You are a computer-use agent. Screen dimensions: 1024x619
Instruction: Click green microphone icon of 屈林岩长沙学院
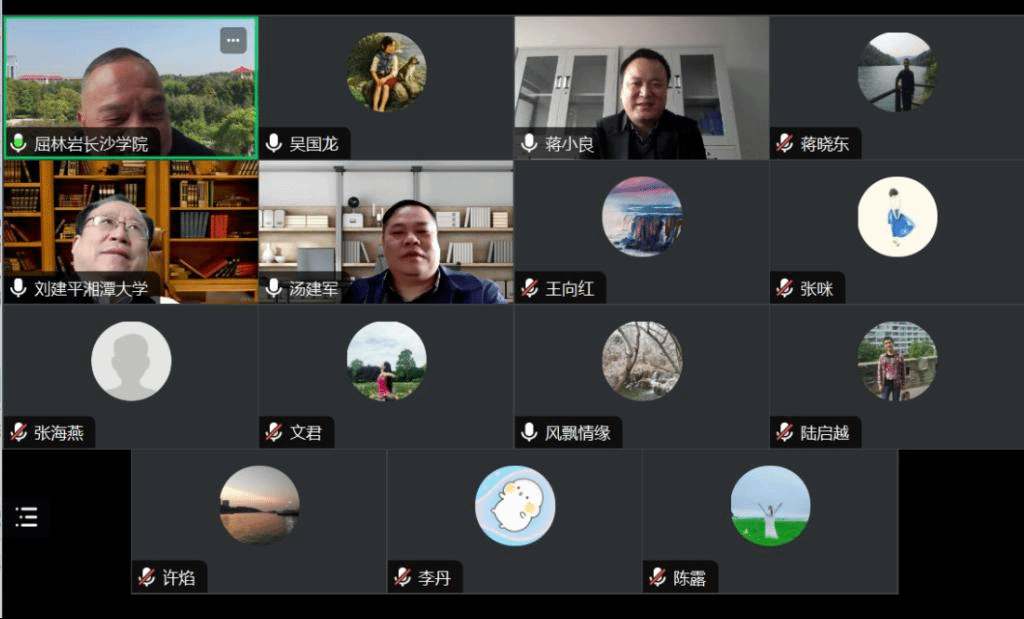pyautogui.click(x=18, y=144)
